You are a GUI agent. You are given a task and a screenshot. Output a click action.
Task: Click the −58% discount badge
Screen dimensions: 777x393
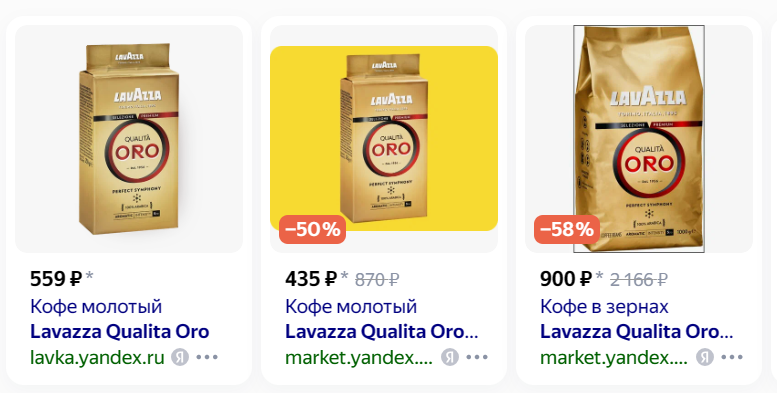pos(567,229)
